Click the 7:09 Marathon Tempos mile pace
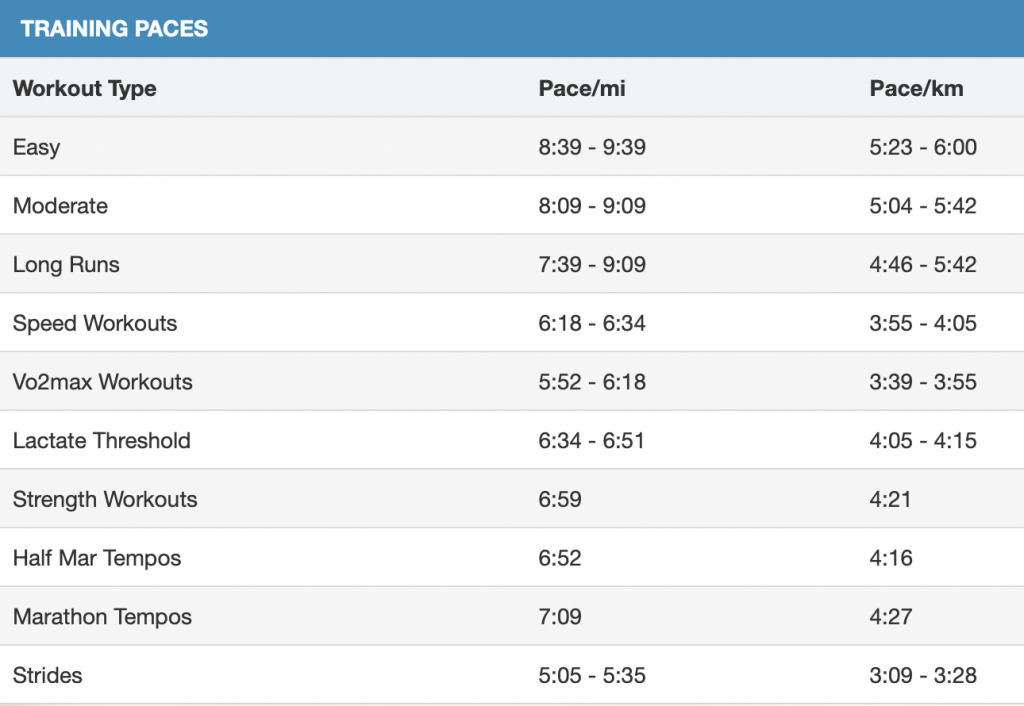The width and height of the screenshot is (1024, 706). click(x=560, y=617)
